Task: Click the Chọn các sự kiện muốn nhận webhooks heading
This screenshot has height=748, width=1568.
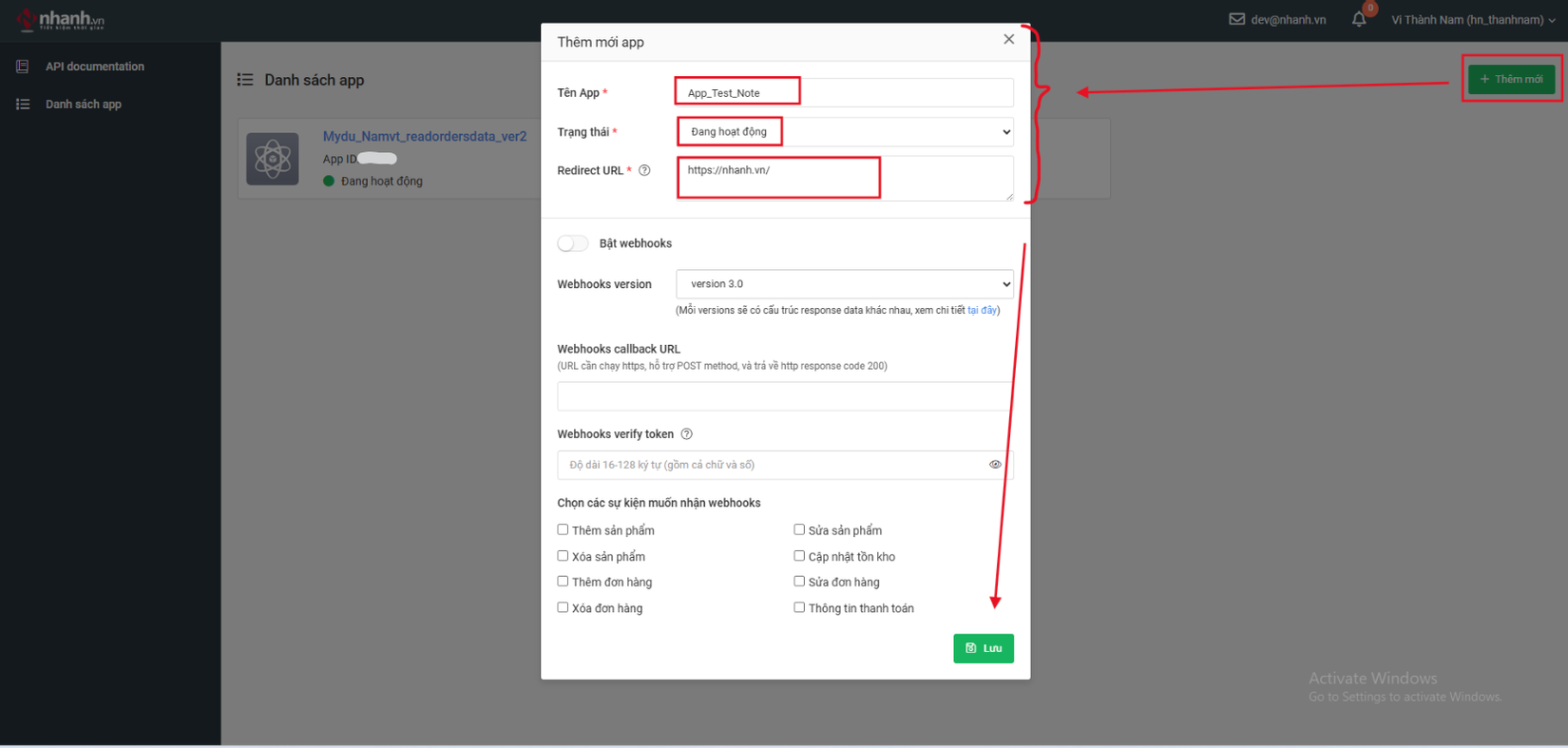Action: pos(659,503)
